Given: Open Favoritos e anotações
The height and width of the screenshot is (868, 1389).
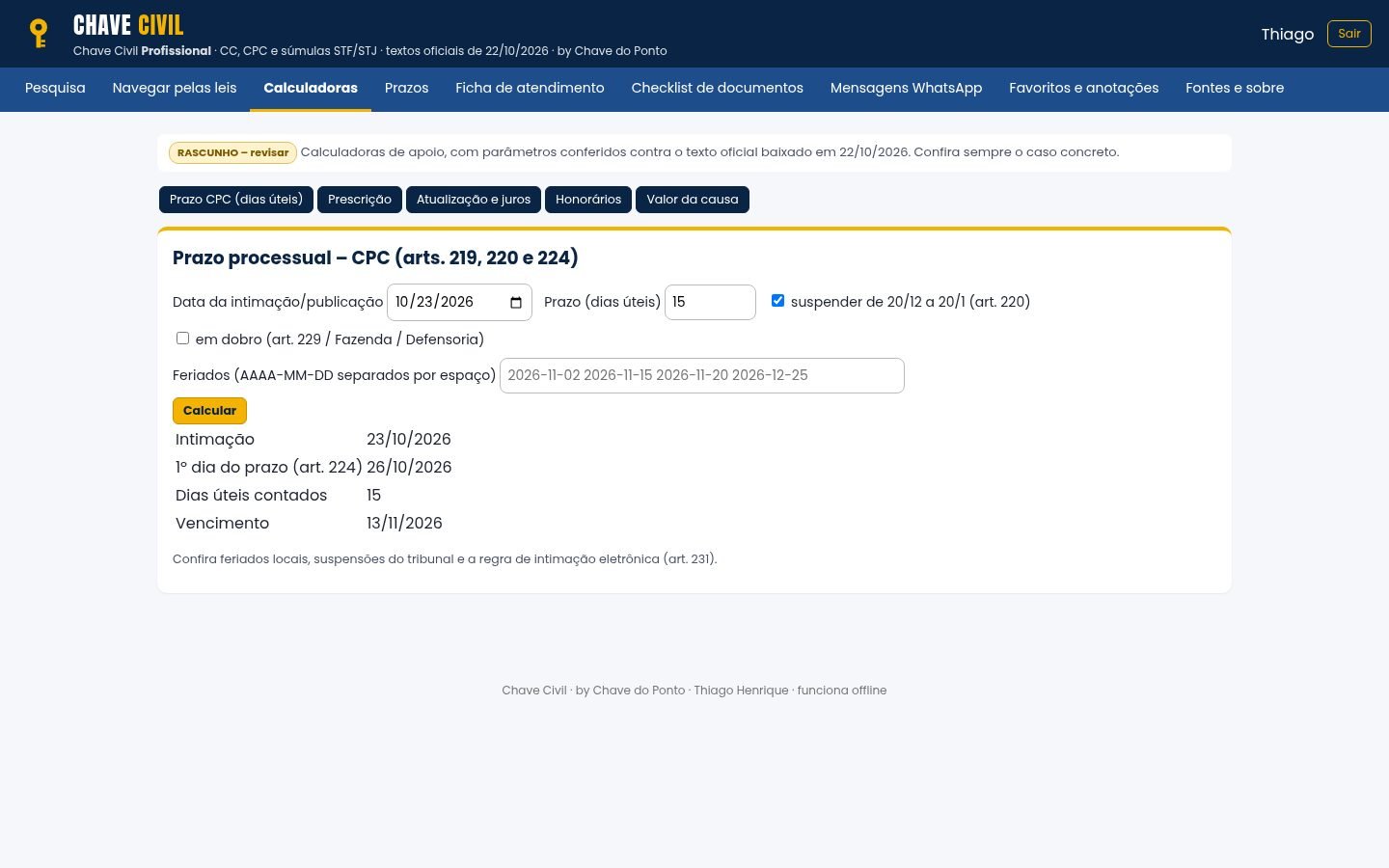Looking at the screenshot, I should point(1084,88).
